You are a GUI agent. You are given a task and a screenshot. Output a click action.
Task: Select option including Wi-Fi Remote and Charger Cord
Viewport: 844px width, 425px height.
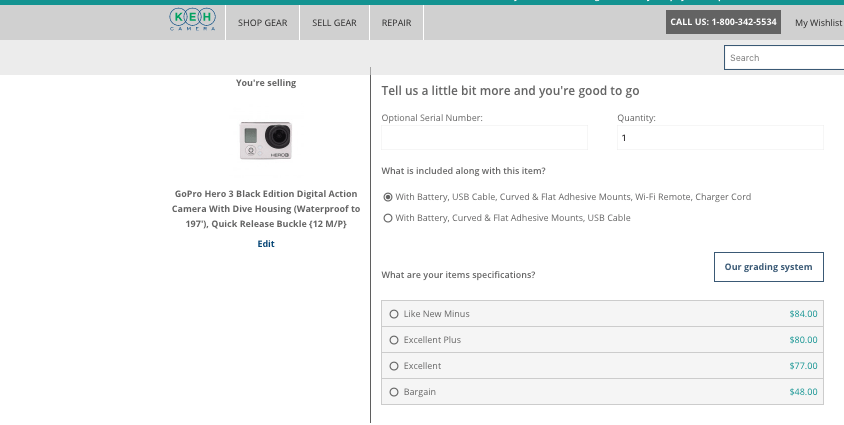pos(388,197)
